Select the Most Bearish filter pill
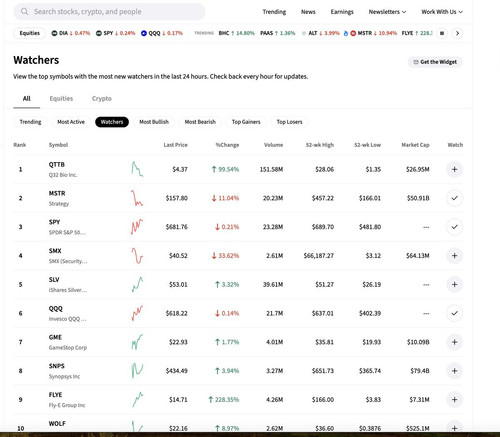This screenshot has width=500, height=437. point(200,122)
